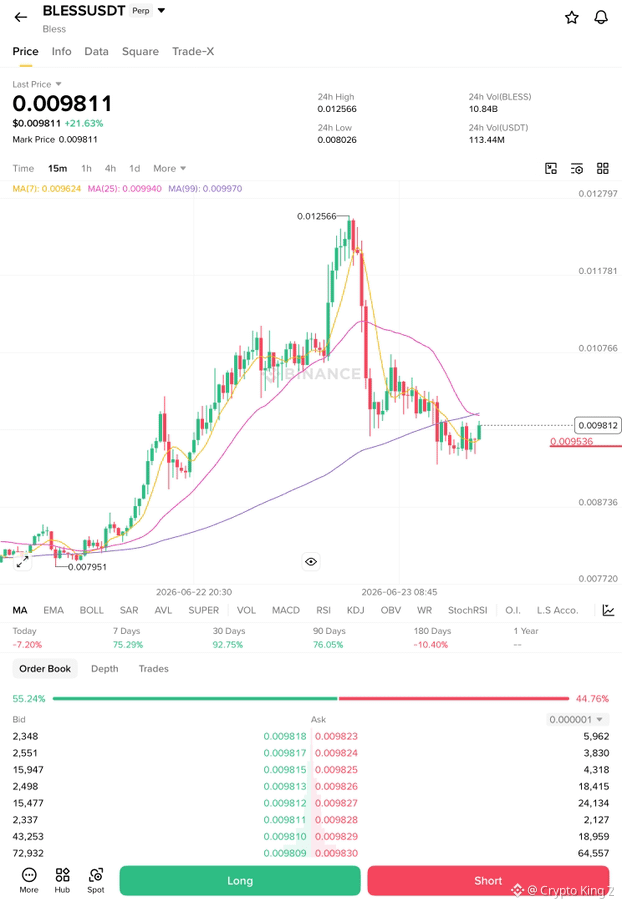Toggle the chart eye visibility icon
This screenshot has width=622, height=907.
311,562
